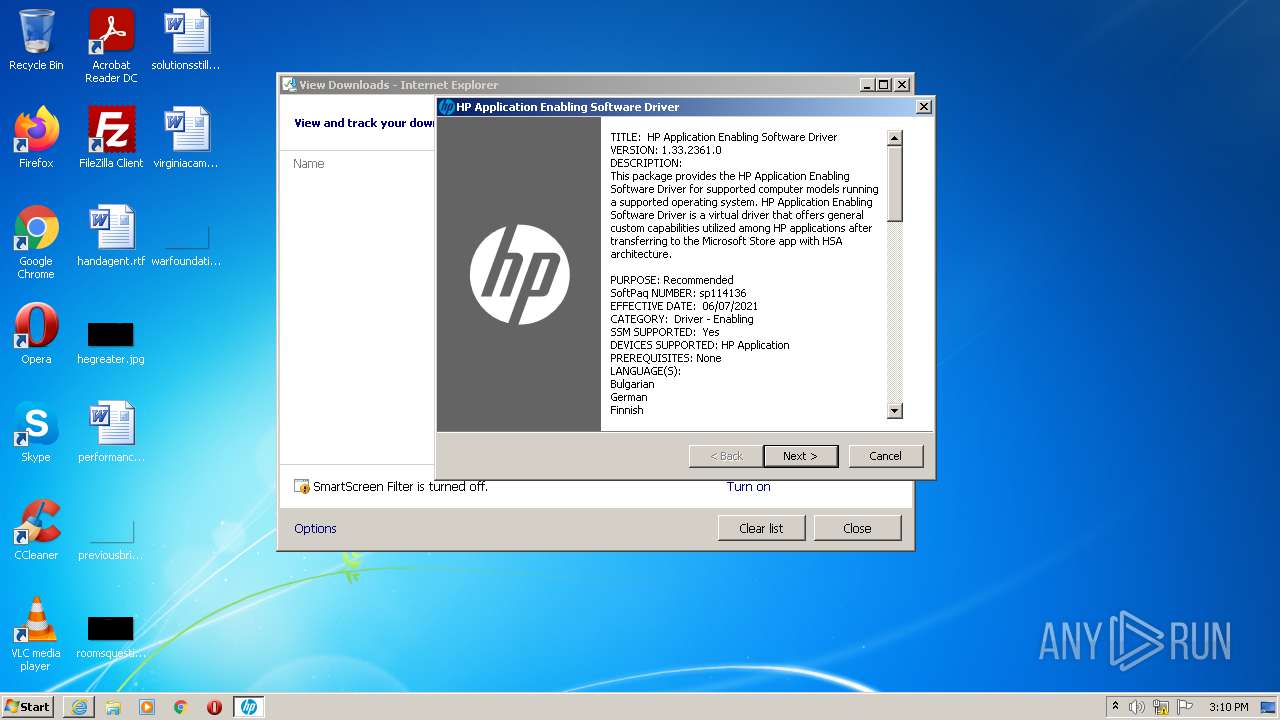Open Chrome from the taskbar
This screenshot has height=720, width=1280.
tap(181, 707)
